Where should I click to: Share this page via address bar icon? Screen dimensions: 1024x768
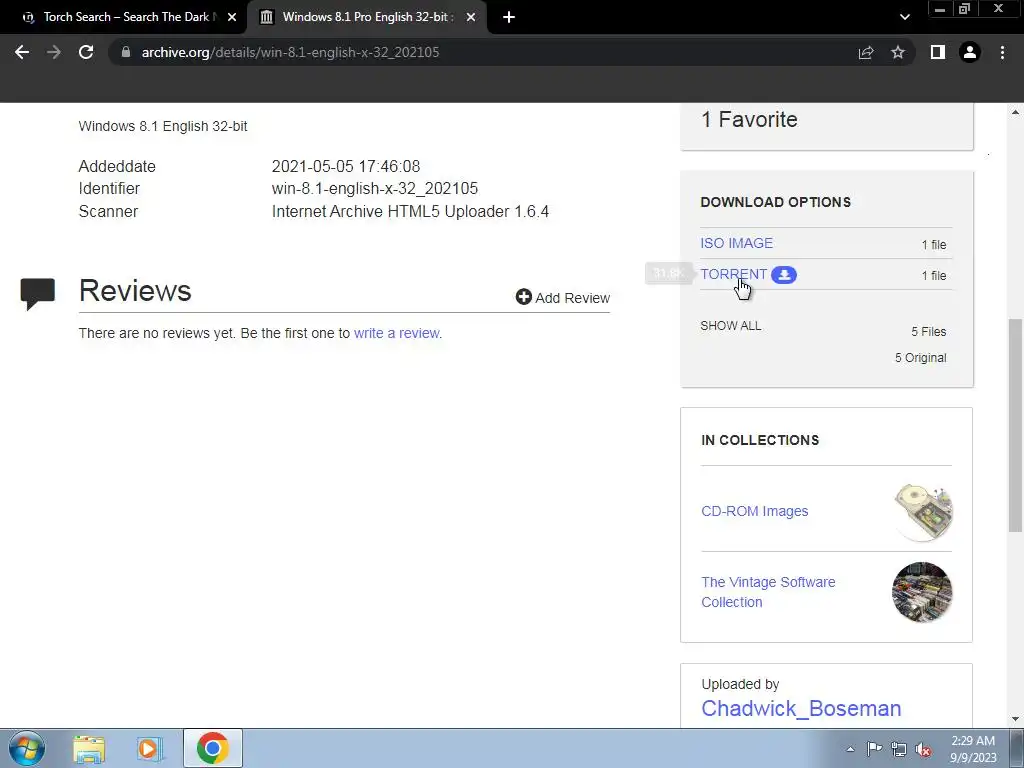(866, 52)
